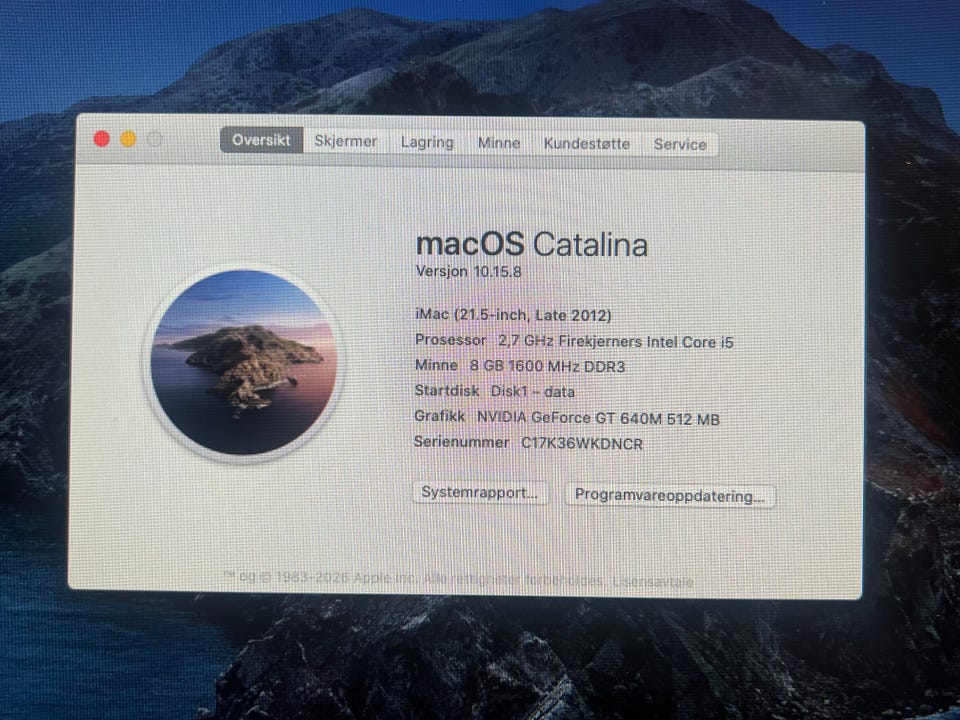Screen dimensions: 960x720
Task: Click the macOS Catalina title
Action: click(x=531, y=244)
